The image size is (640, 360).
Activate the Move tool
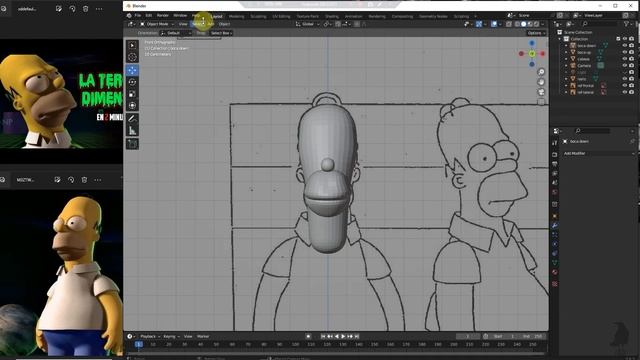(x=132, y=70)
